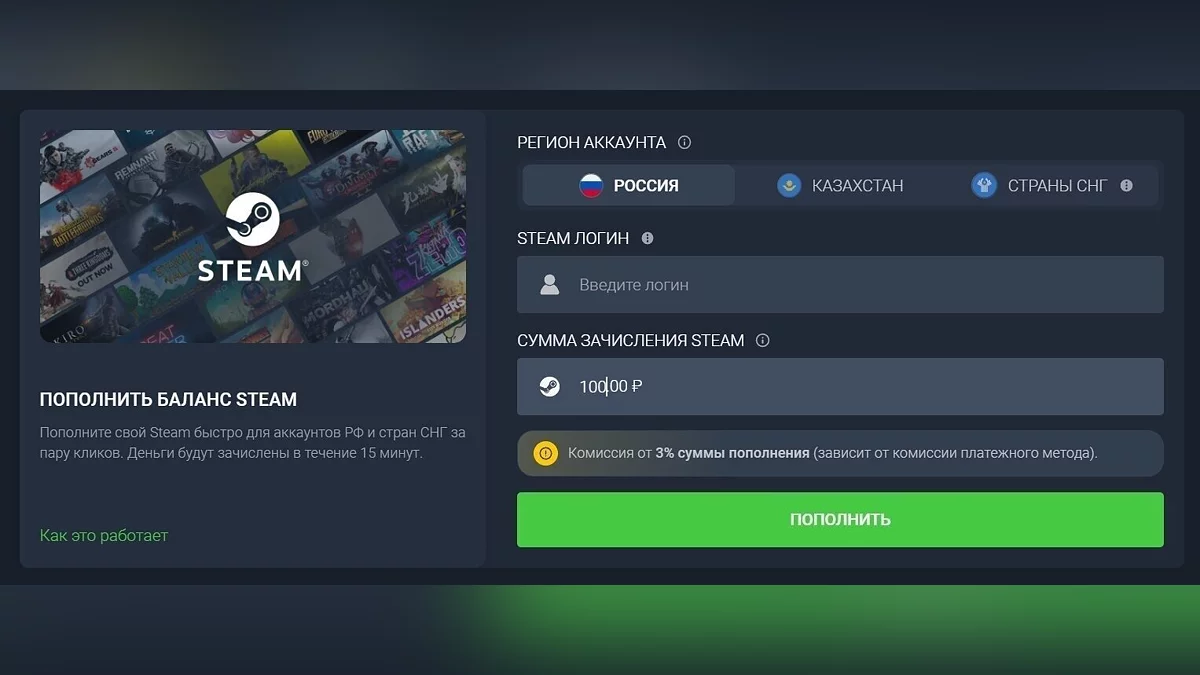Click the Steam logo icon in amount field
Image resolution: width=1200 pixels, height=675 pixels.
(x=549, y=386)
